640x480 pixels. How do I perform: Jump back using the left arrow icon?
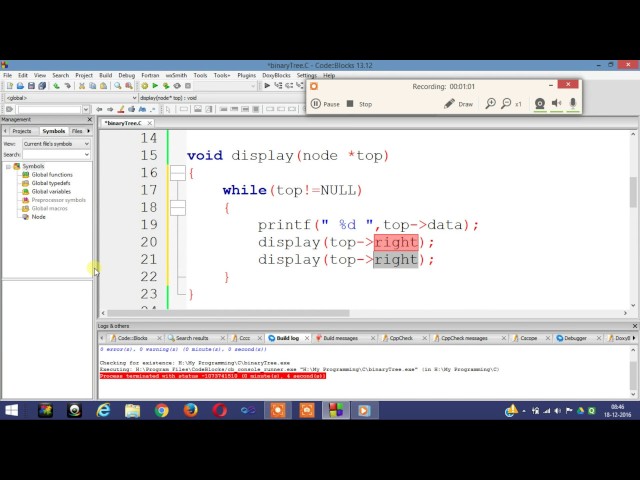[x=99, y=109]
